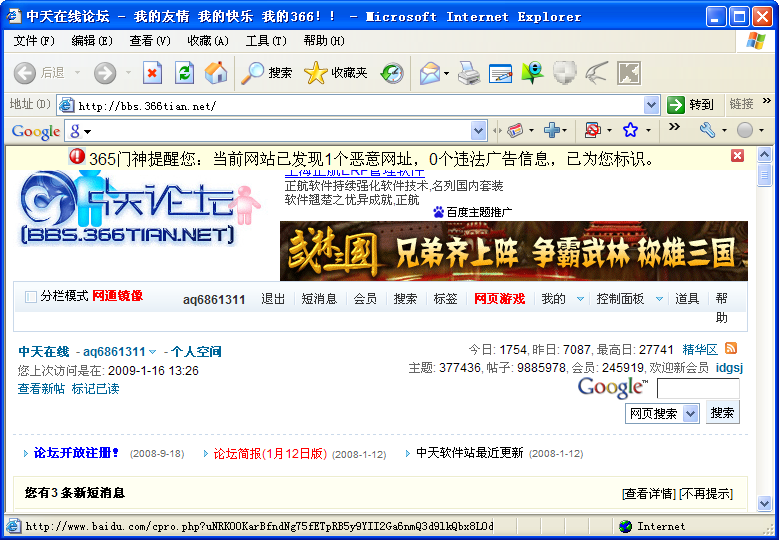The width and height of the screenshot is (779, 540).
Task: Print the page with the printer icon
Action: [x=468, y=73]
